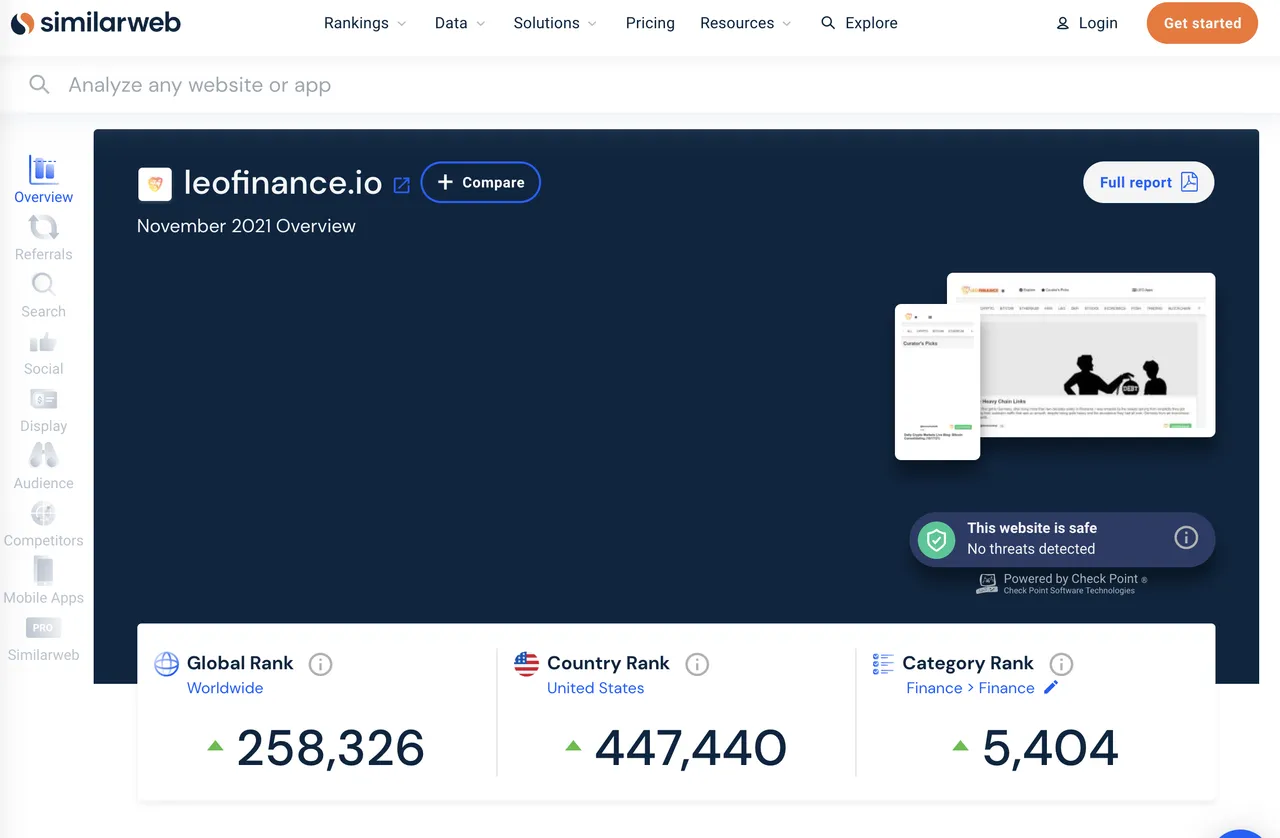Open the Social sidebar section
Image resolution: width=1280 pixels, height=838 pixels.
click(x=44, y=355)
